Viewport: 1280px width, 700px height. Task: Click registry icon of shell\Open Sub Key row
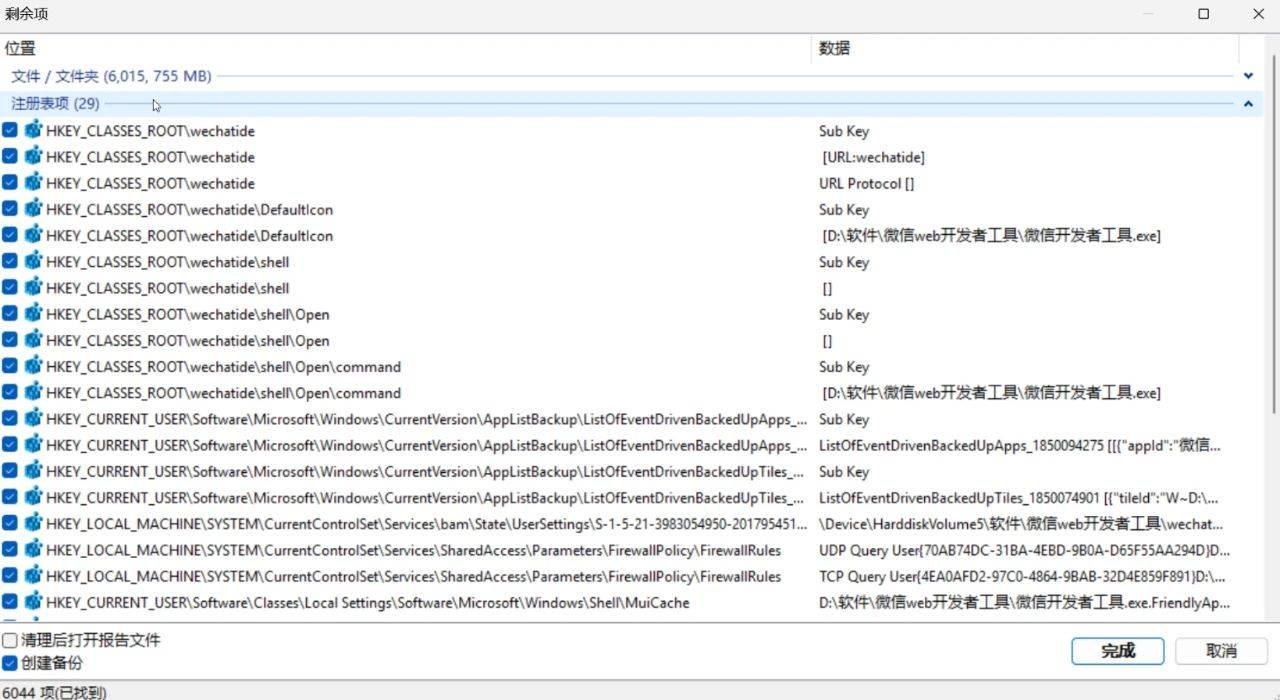click(x=33, y=313)
